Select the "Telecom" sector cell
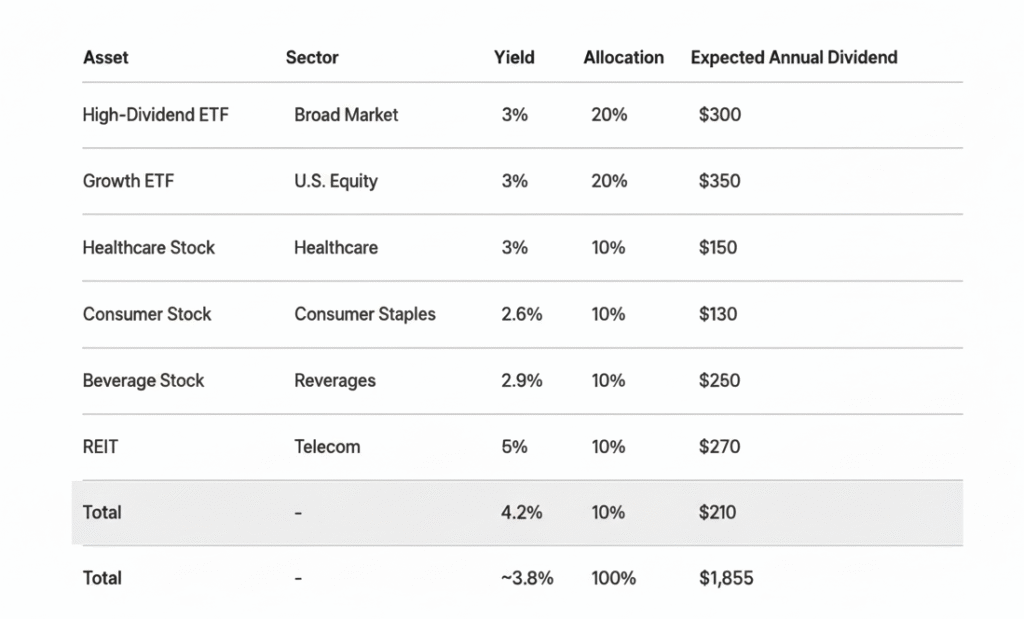1024x619 pixels. [327, 446]
